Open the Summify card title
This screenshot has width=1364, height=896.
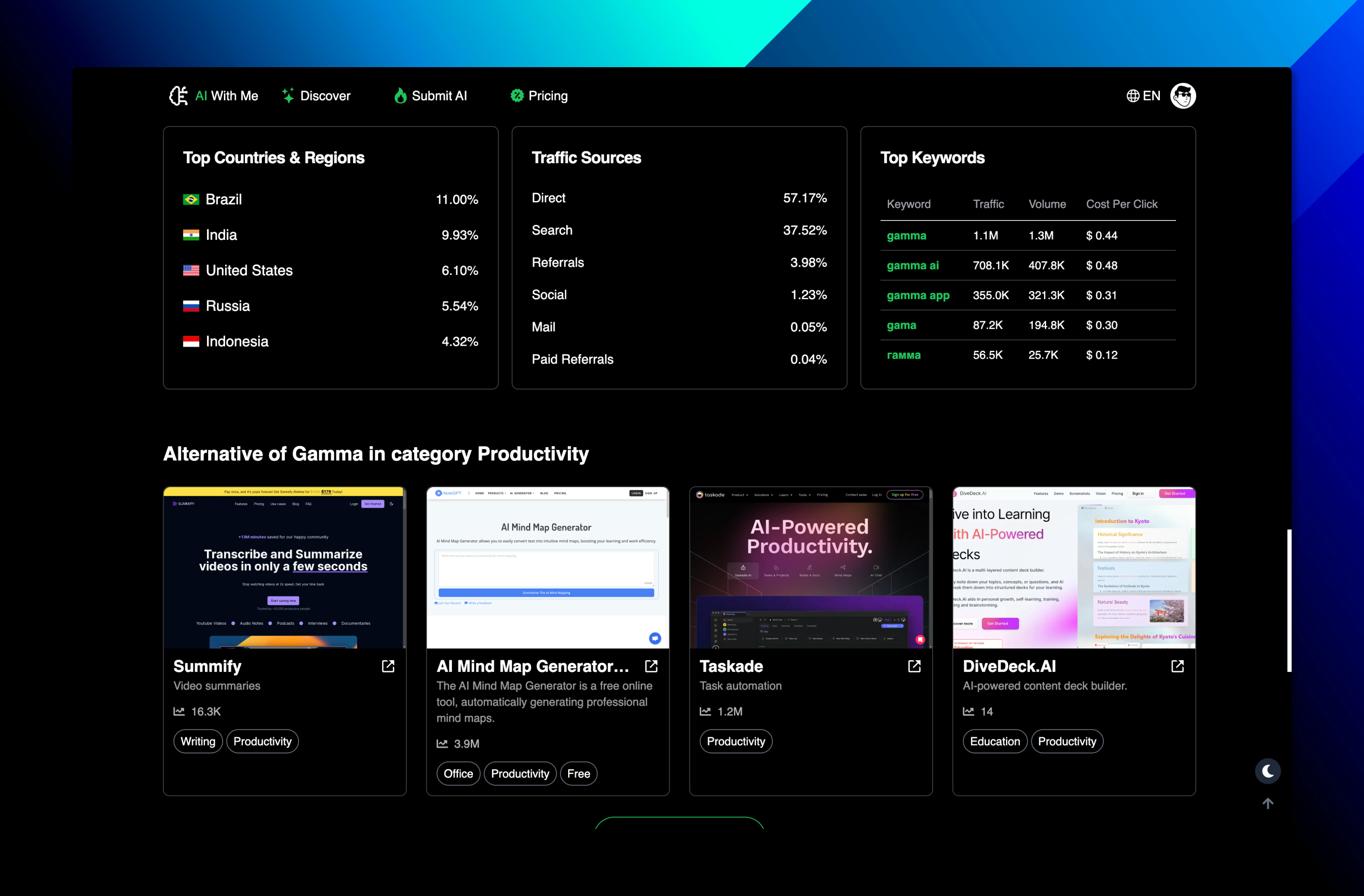(207, 666)
